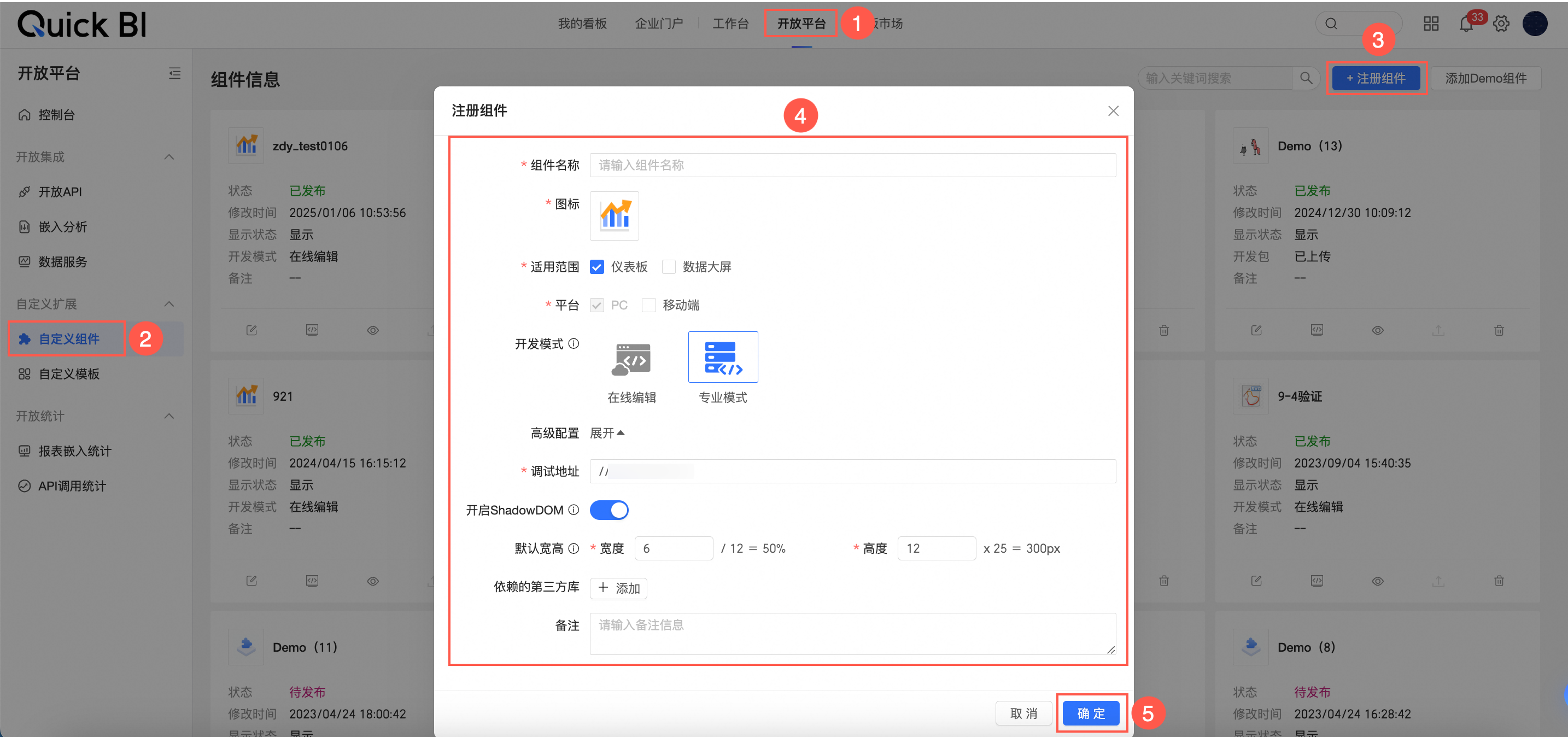Collapse the sidebar with the menu fold icon
This screenshot has width=1568, height=737.
pyautogui.click(x=175, y=74)
